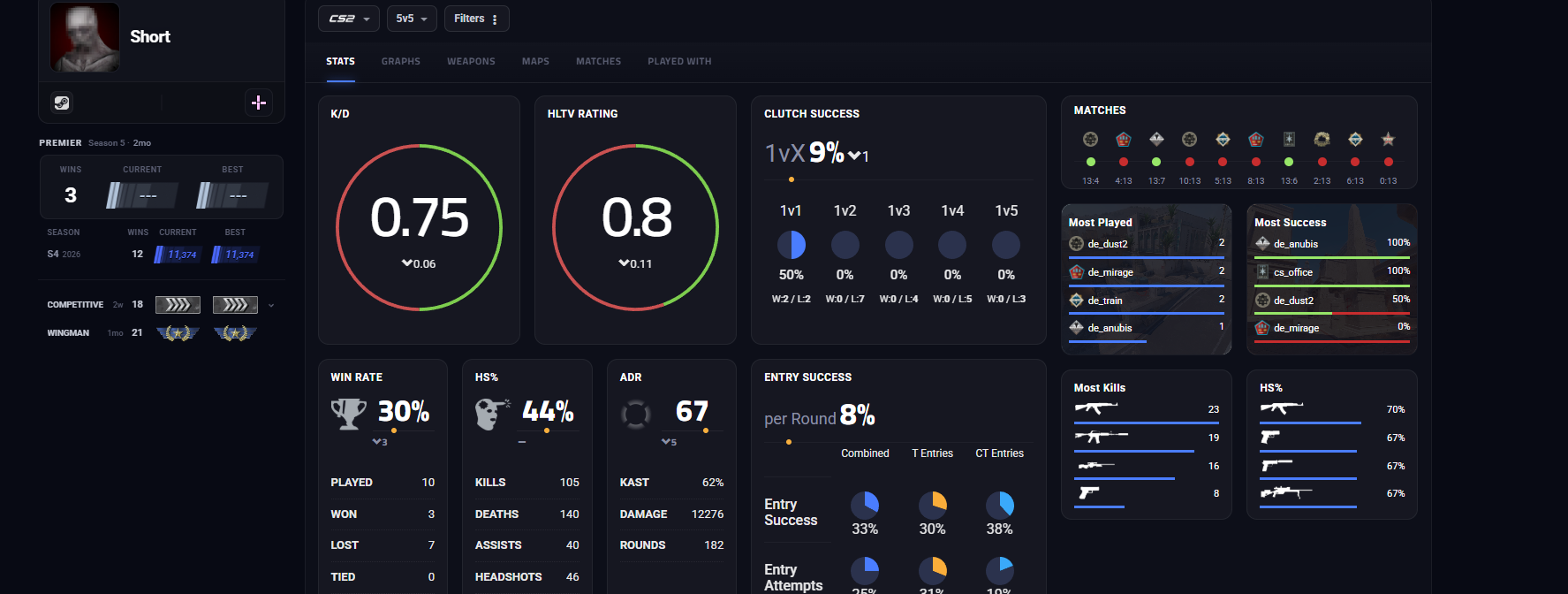Viewport: 1568px width, 594px height.
Task: Go to the Played With tab
Action: pyautogui.click(x=679, y=62)
